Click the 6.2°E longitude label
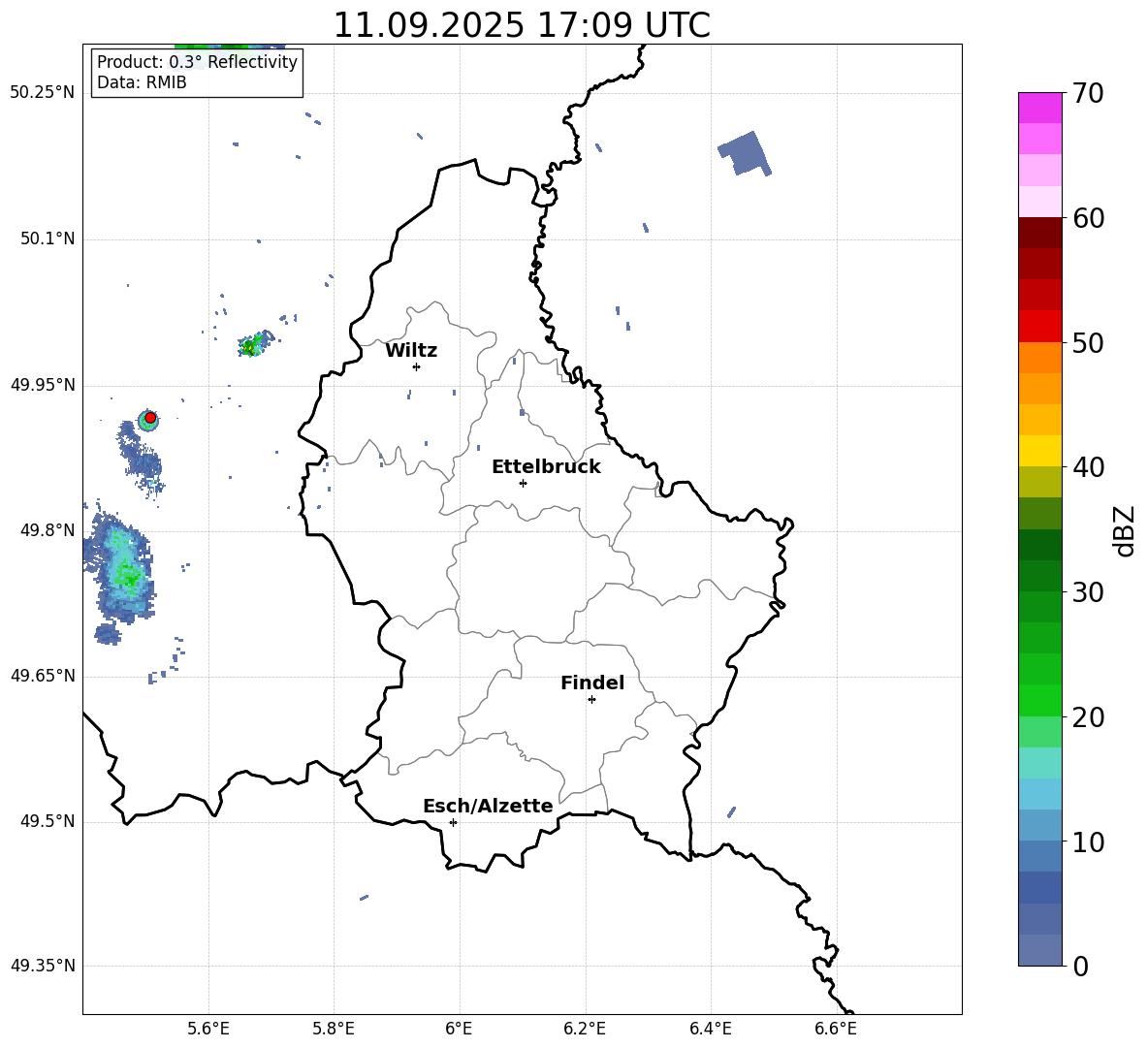 (x=585, y=1029)
